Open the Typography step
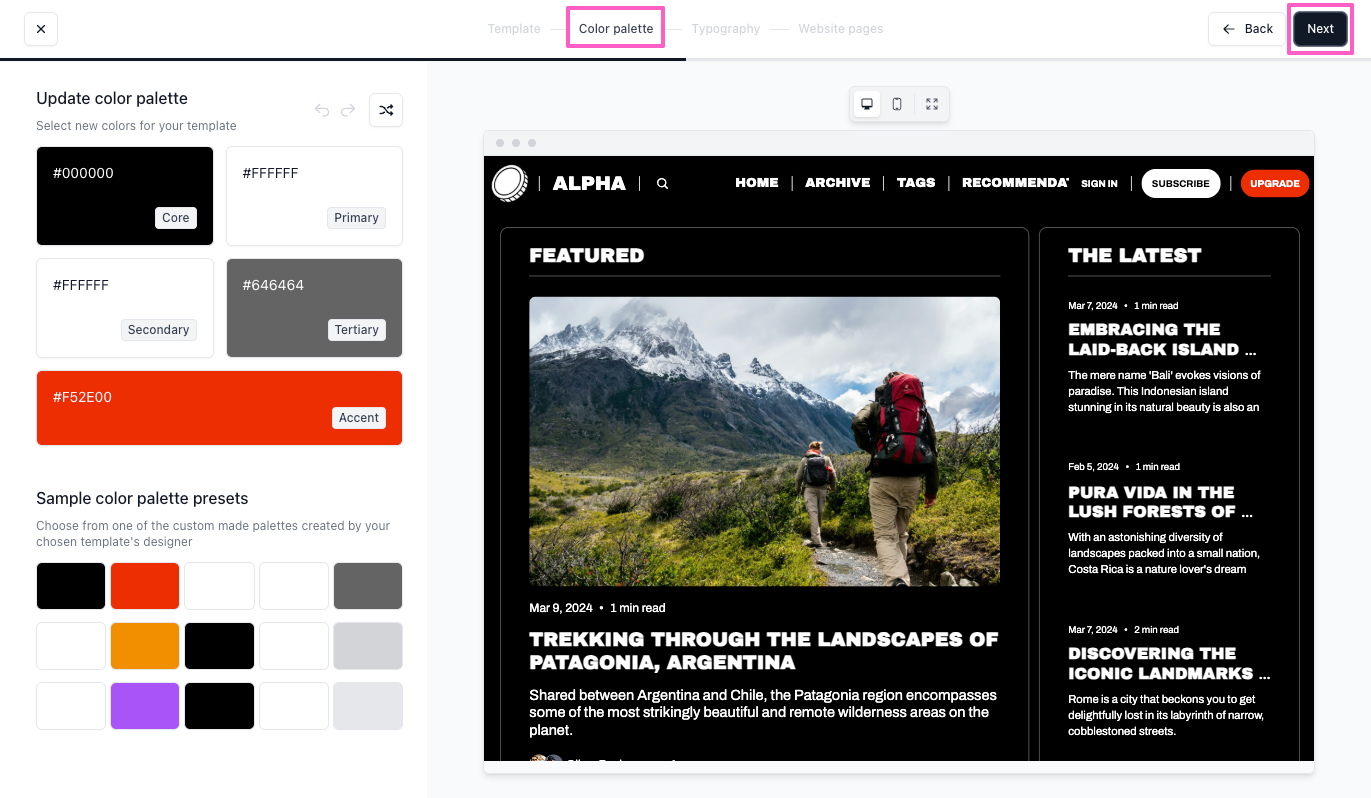Viewport: 1371px width, 798px height. [725, 29]
